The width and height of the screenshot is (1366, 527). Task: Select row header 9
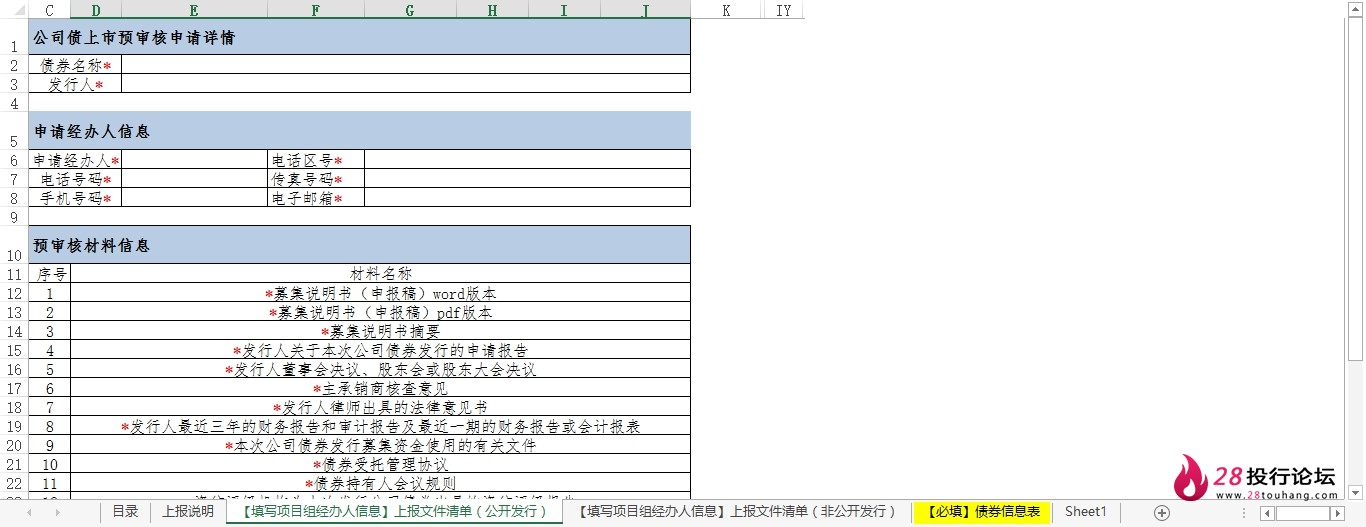tap(14, 217)
